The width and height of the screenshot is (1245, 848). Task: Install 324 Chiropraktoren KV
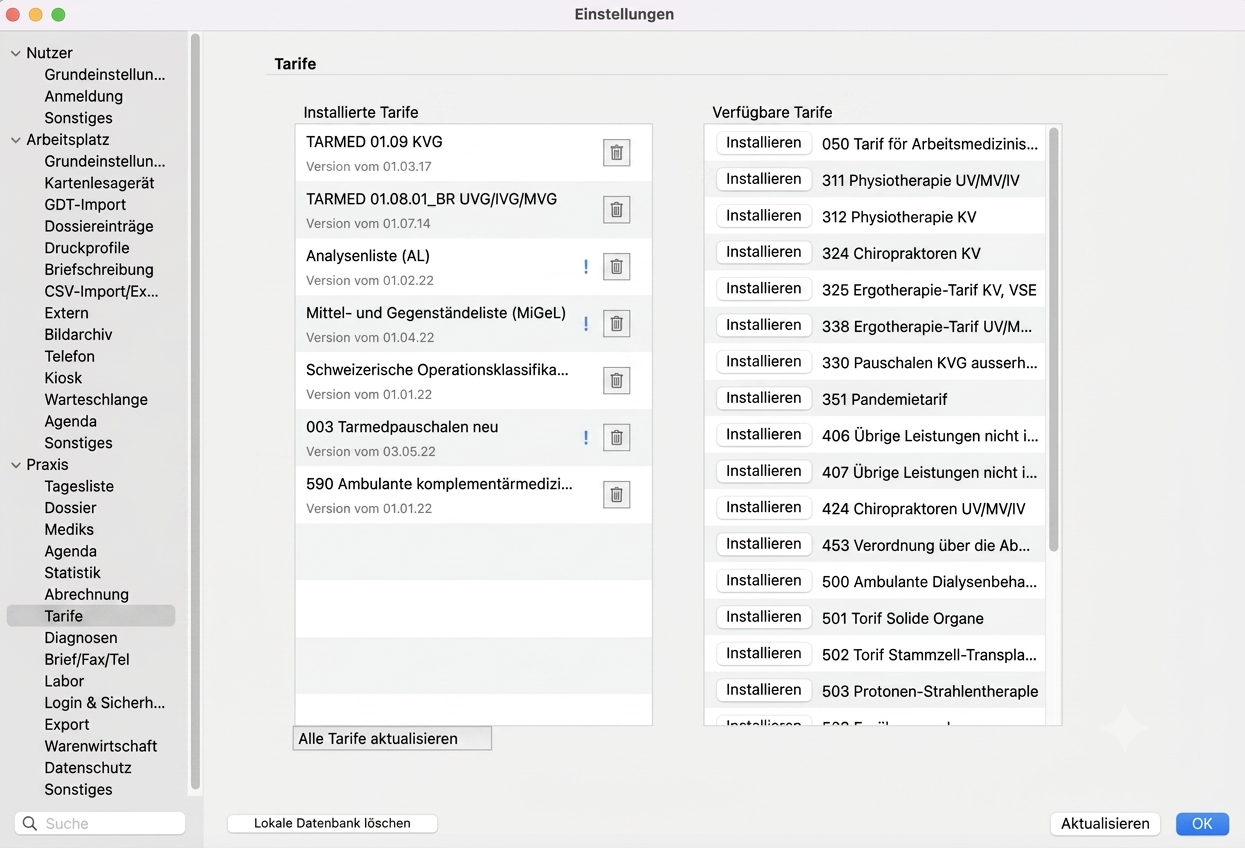(764, 252)
